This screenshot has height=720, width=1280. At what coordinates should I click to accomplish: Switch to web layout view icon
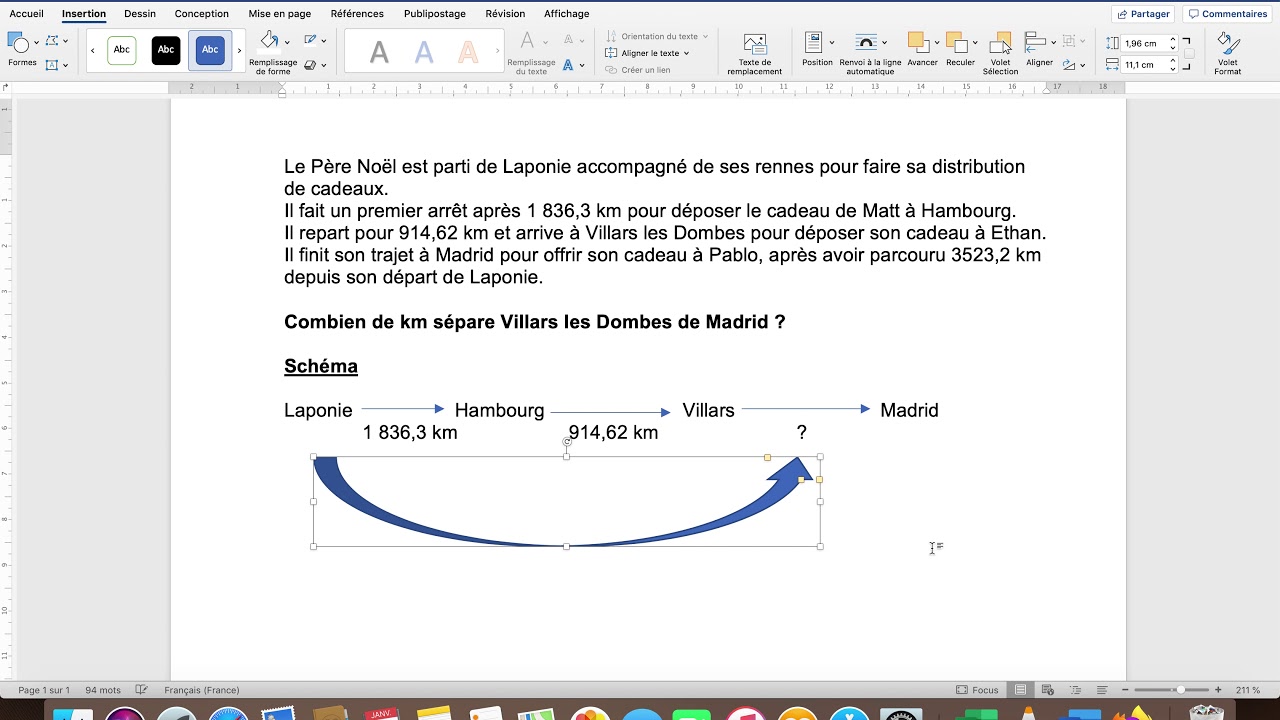click(x=1047, y=690)
